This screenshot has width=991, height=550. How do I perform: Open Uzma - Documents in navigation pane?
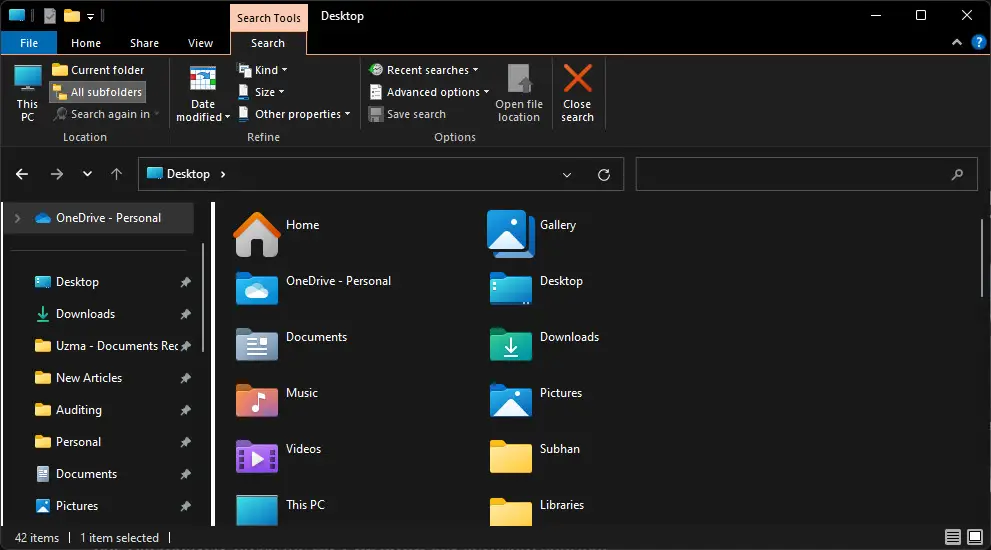click(106, 346)
